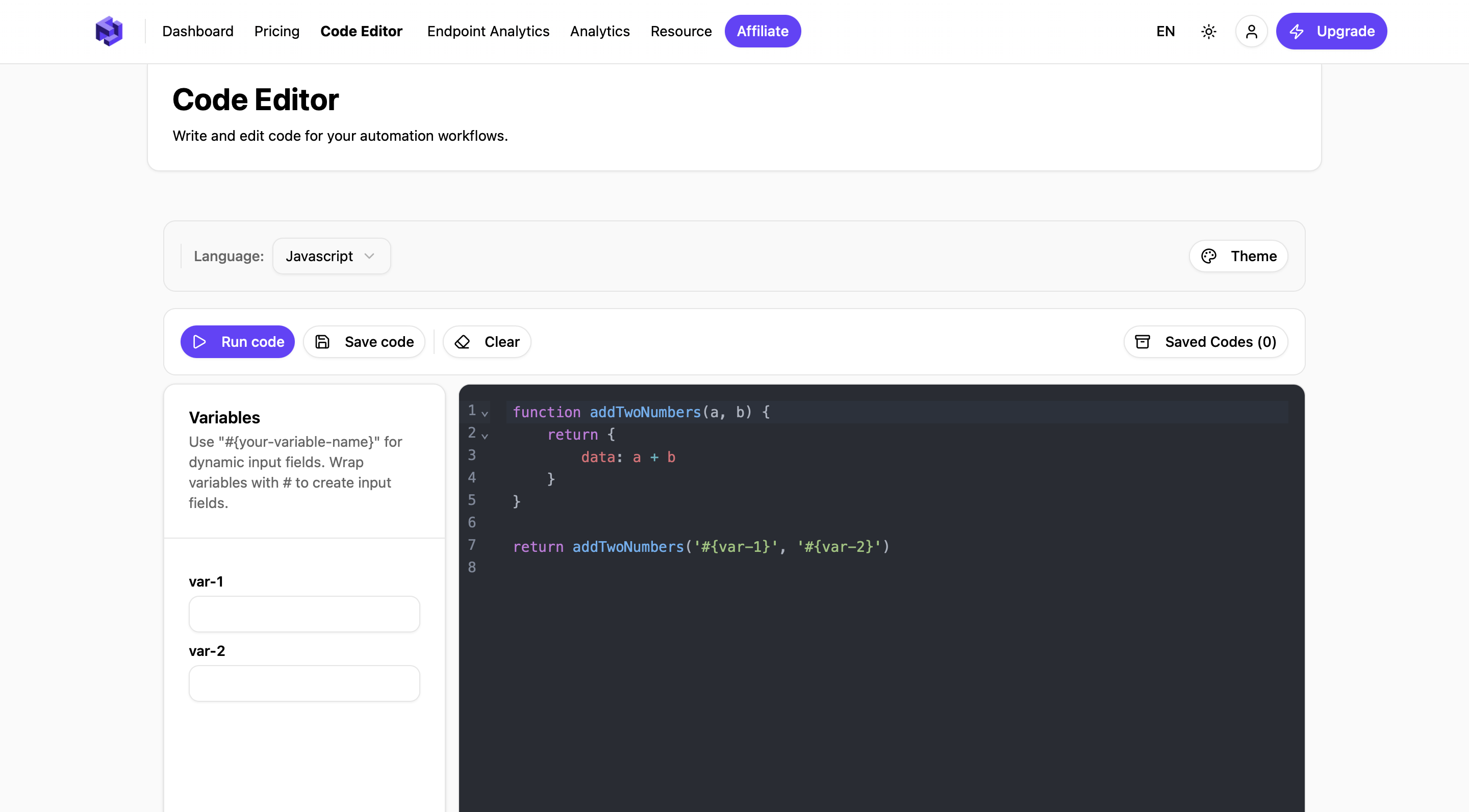Collapse code fold arrow on line 1

tap(485, 414)
